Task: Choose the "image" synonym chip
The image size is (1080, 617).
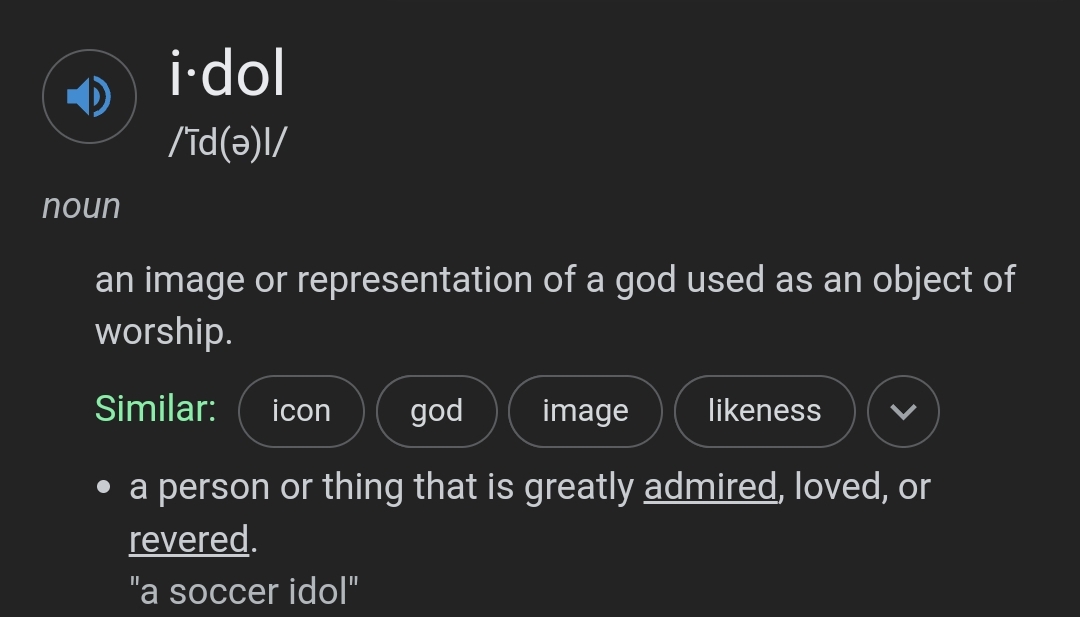Action: tap(585, 411)
